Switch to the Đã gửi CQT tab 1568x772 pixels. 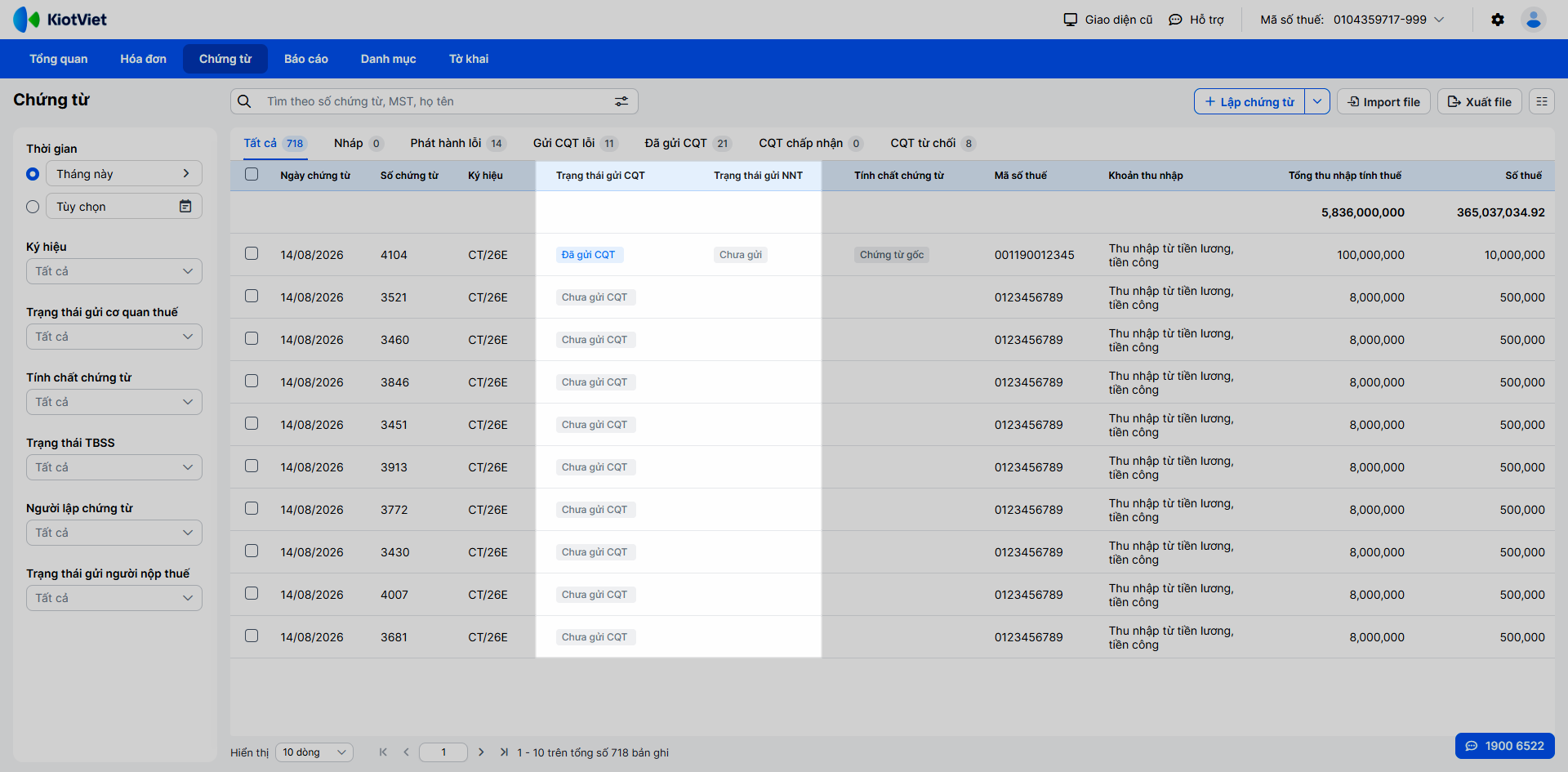pyautogui.click(x=688, y=143)
